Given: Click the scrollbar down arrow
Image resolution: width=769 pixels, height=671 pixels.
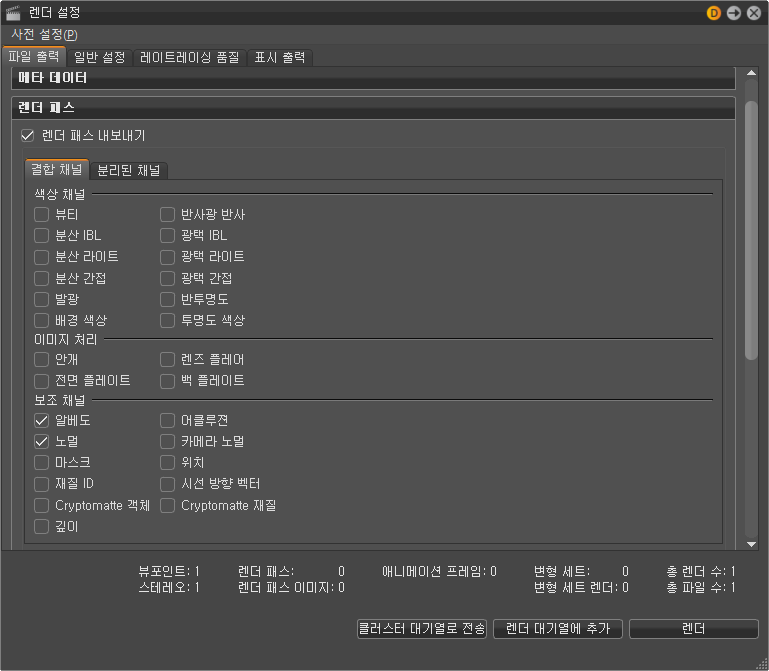Looking at the screenshot, I should coord(751,544).
